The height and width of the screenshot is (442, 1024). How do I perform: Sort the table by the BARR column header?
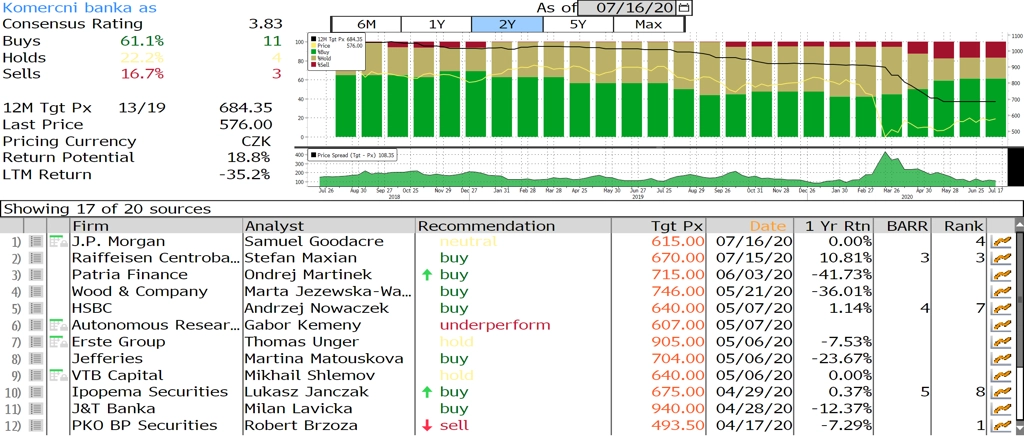click(x=904, y=226)
